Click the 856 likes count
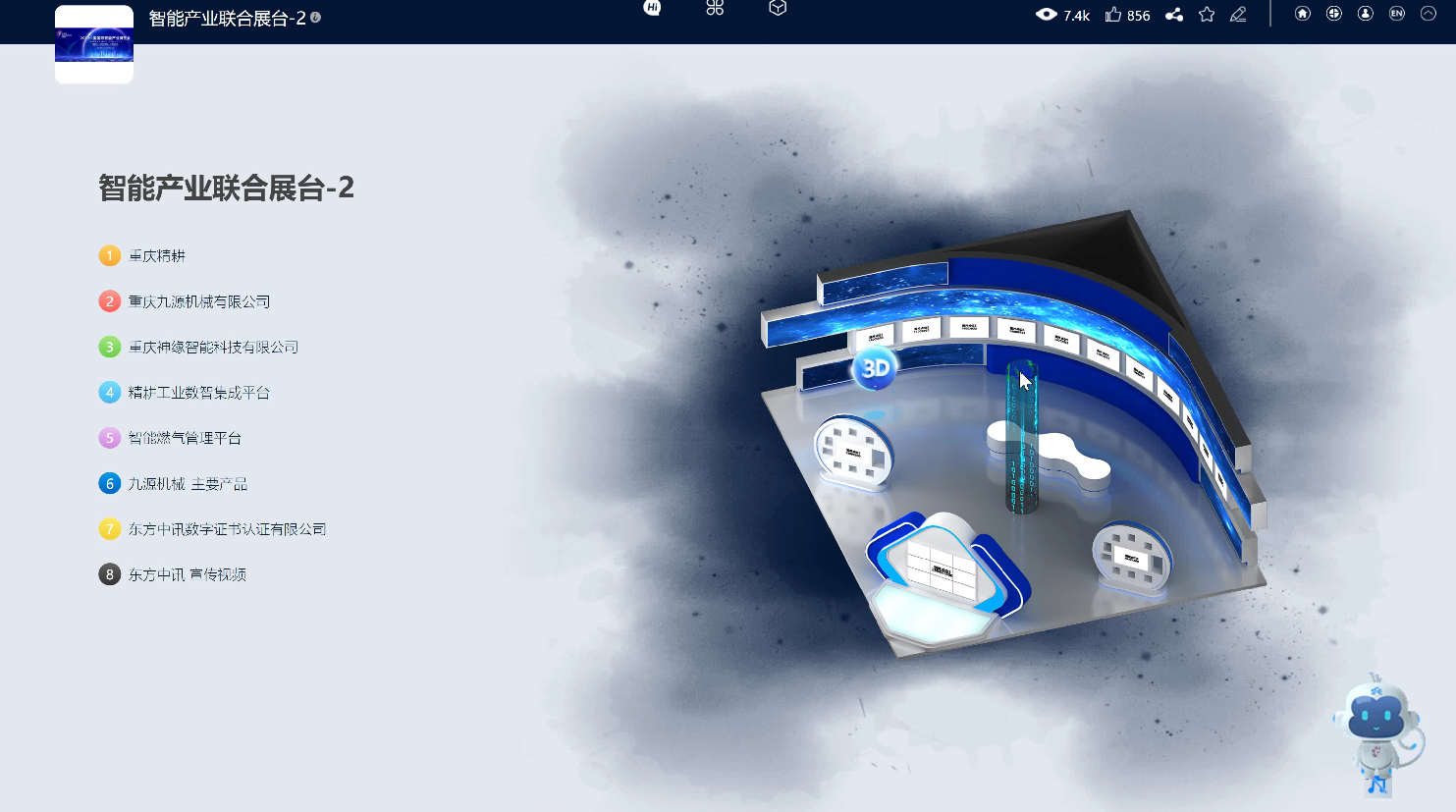This screenshot has width=1456, height=812. (x=1139, y=16)
